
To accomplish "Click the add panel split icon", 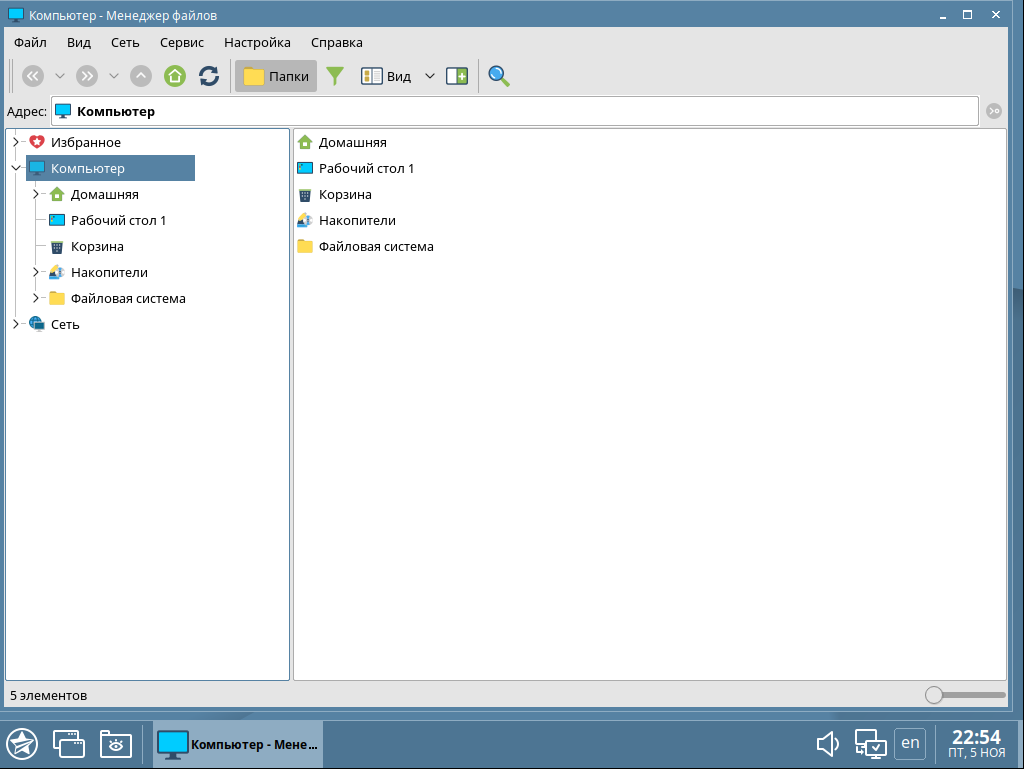I will 457,76.
